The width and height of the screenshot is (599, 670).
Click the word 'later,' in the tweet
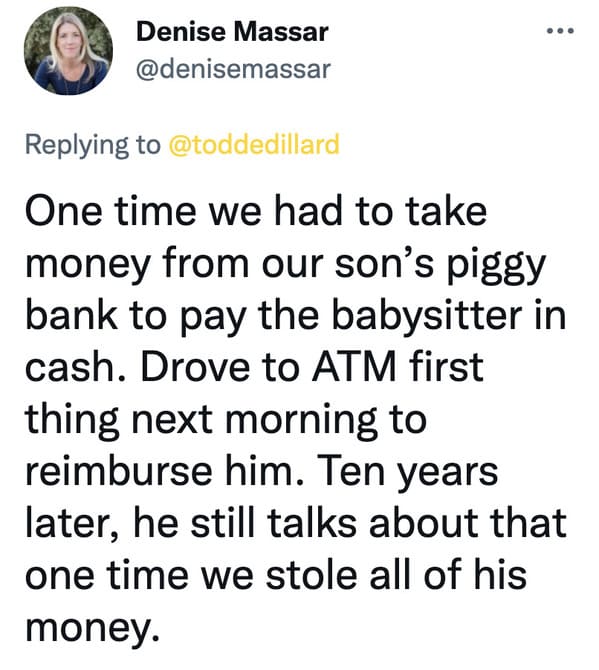(x=72, y=524)
